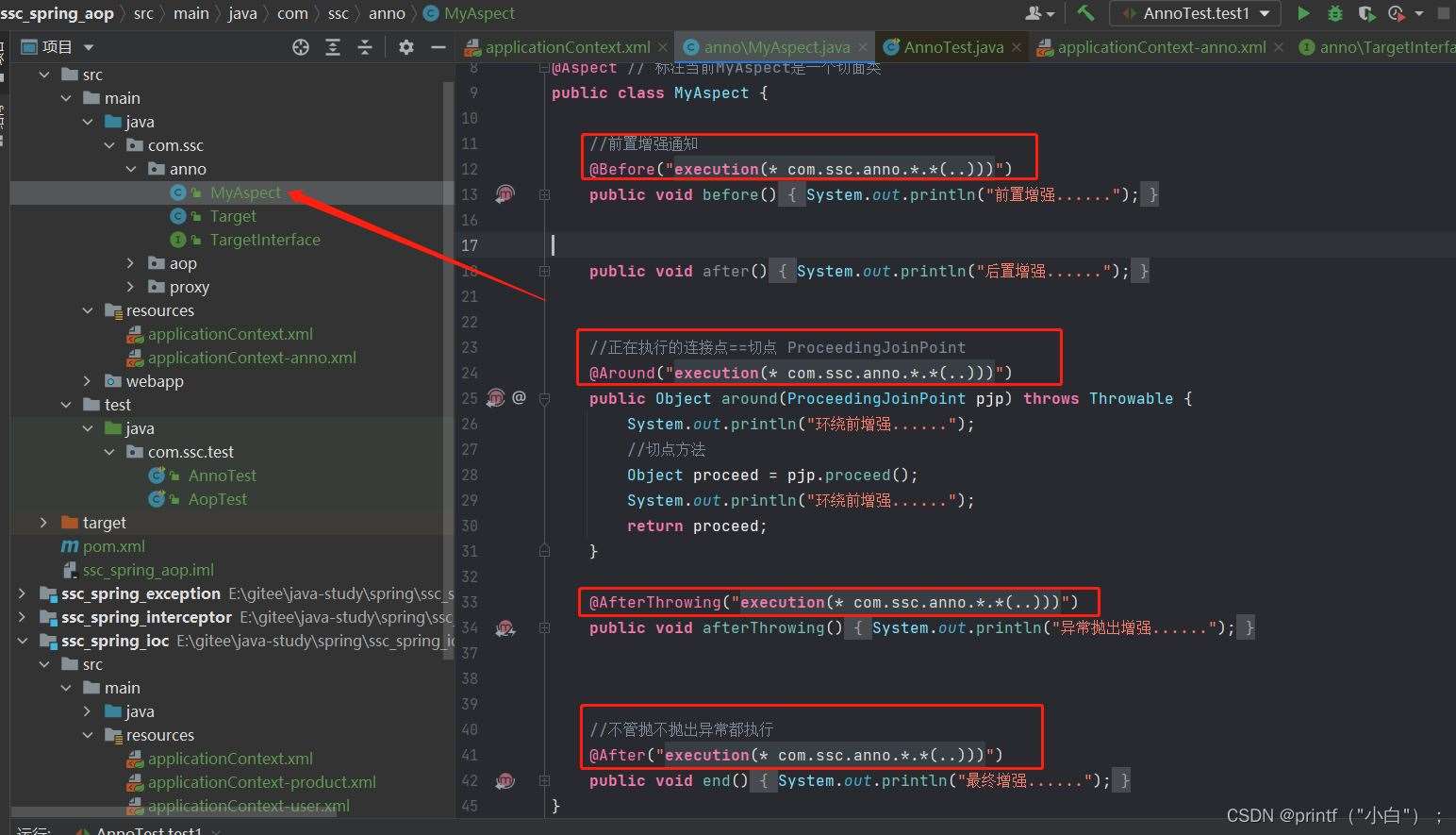
Task: Open project panel settings gear
Action: coord(406,47)
